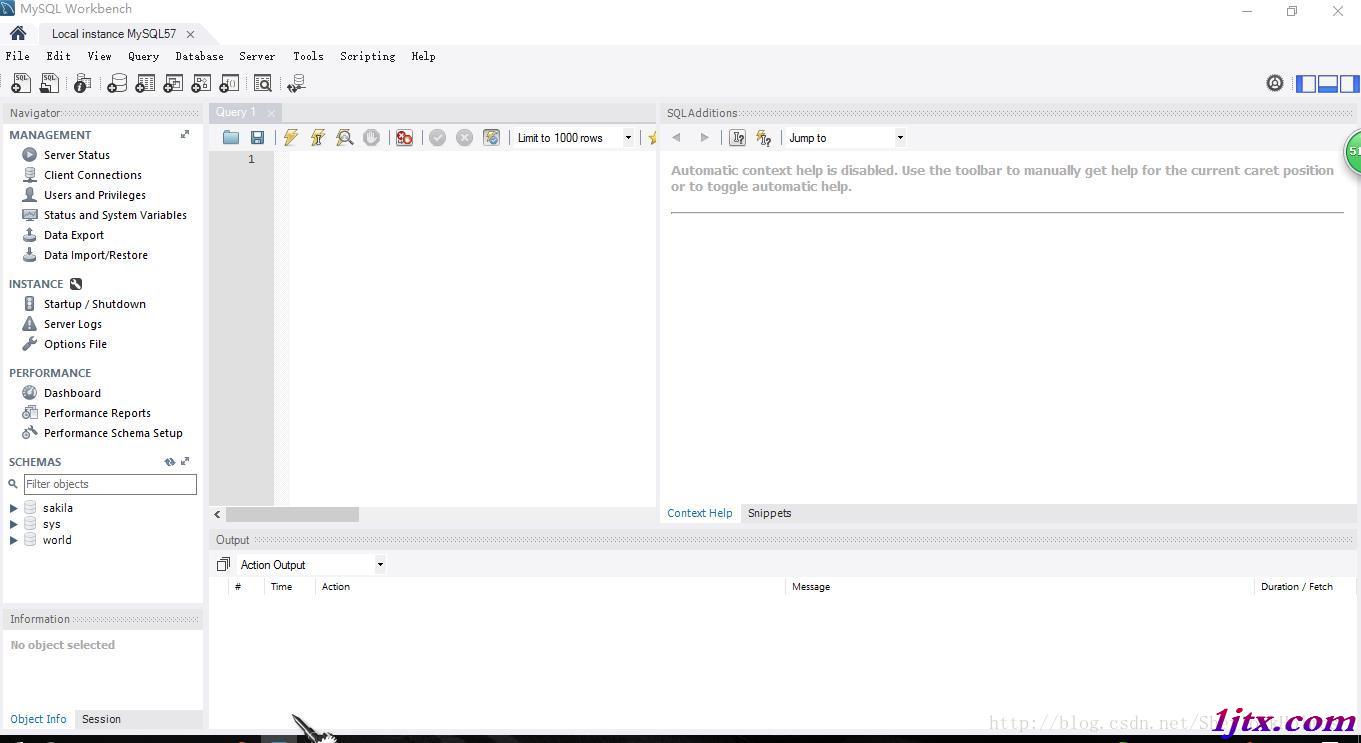Execute query with lightning bolt icon

(x=291, y=138)
